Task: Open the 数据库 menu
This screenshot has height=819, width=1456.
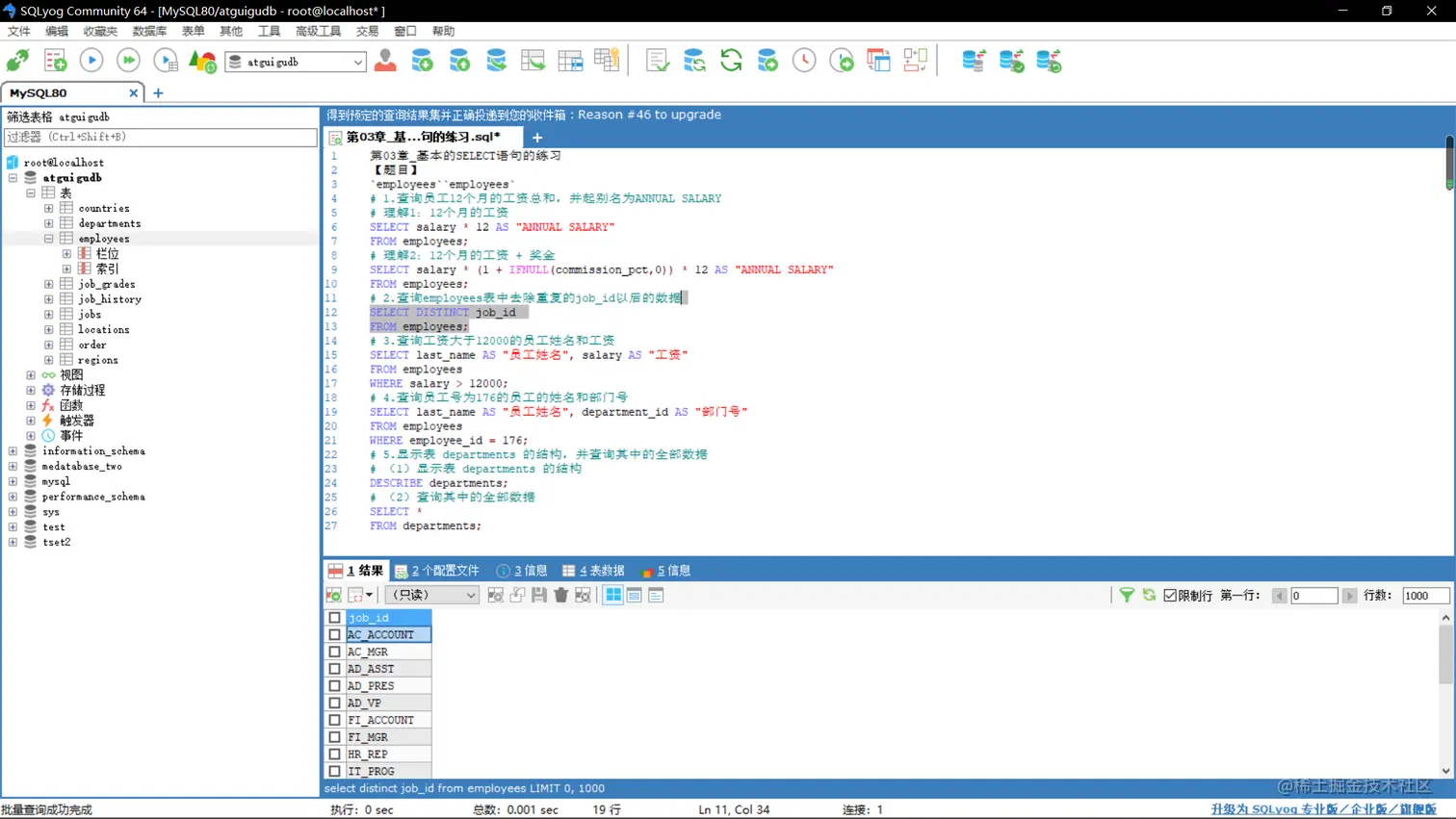Action: pyautogui.click(x=149, y=31)
